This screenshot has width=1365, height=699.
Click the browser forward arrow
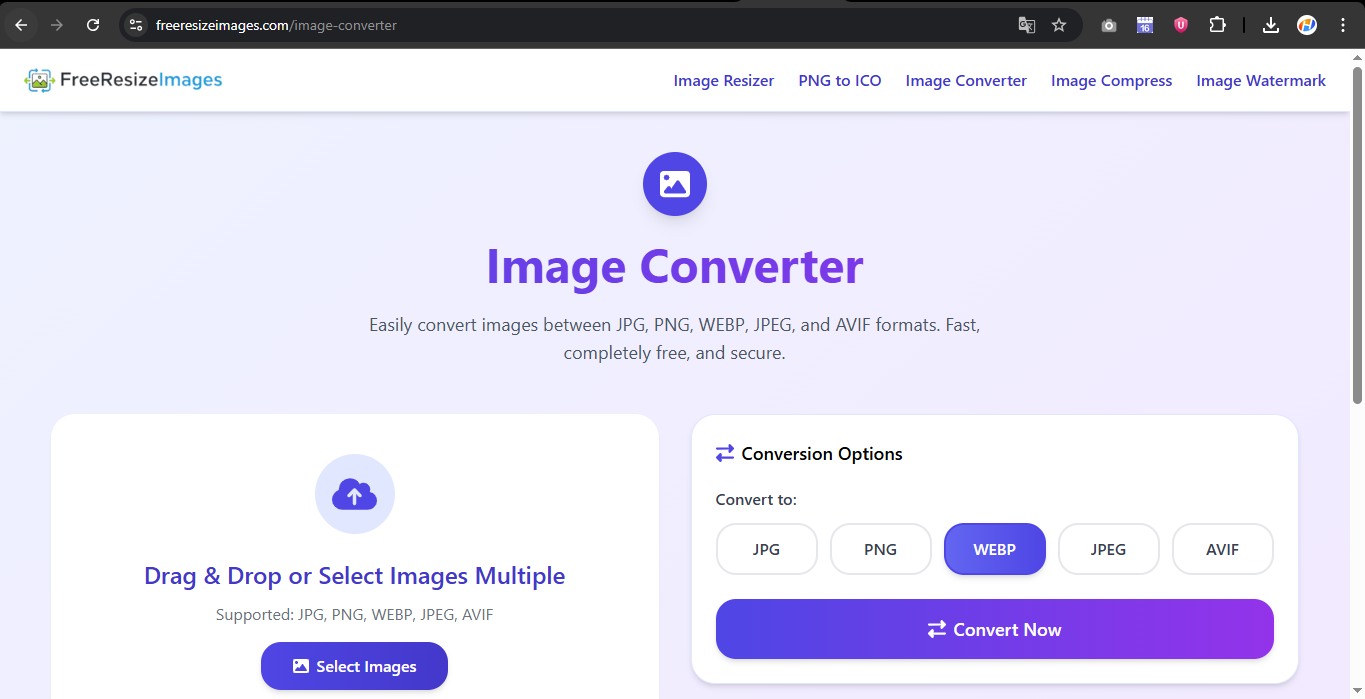tap(57, 25)
